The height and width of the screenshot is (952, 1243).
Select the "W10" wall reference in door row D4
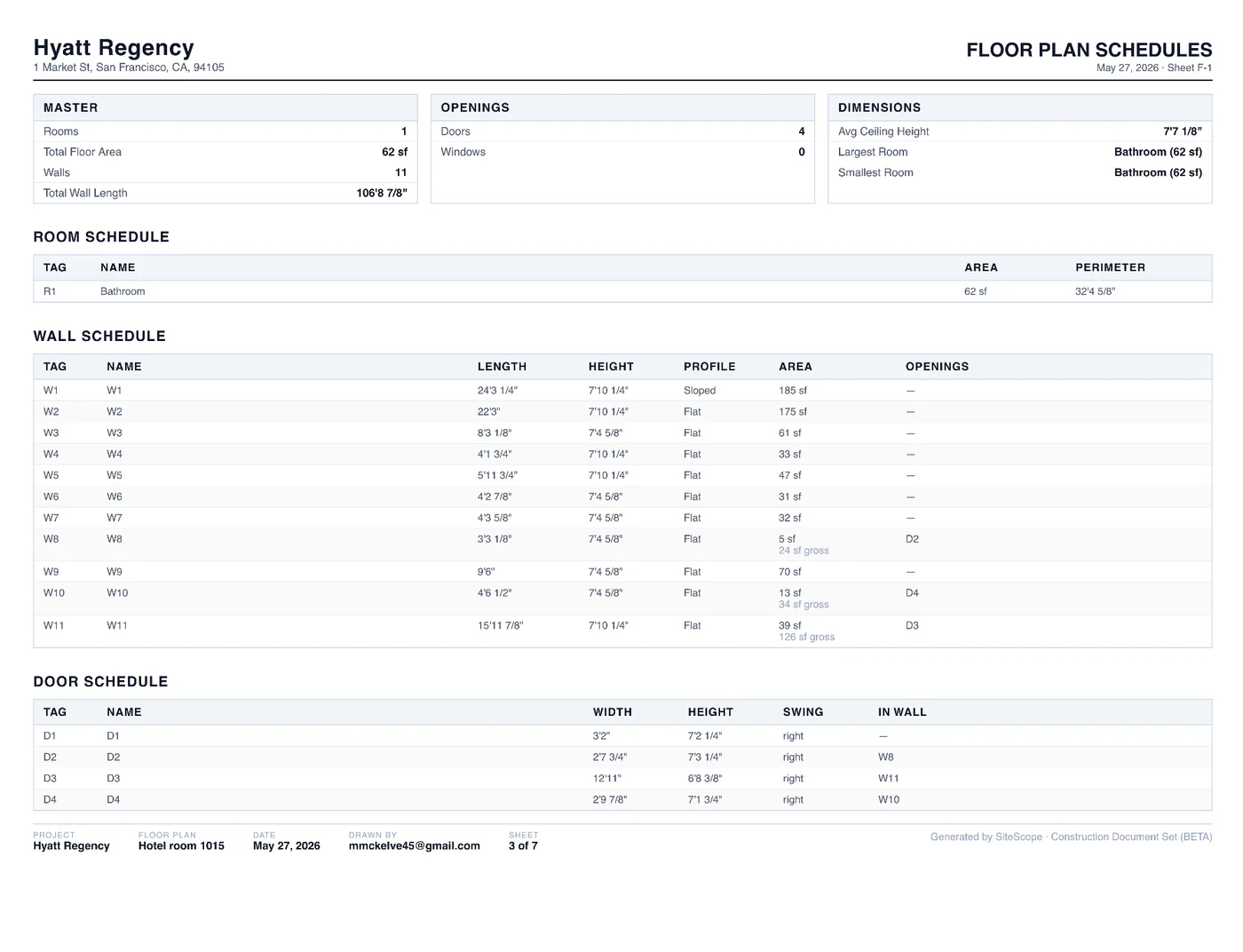pos(889,800)
